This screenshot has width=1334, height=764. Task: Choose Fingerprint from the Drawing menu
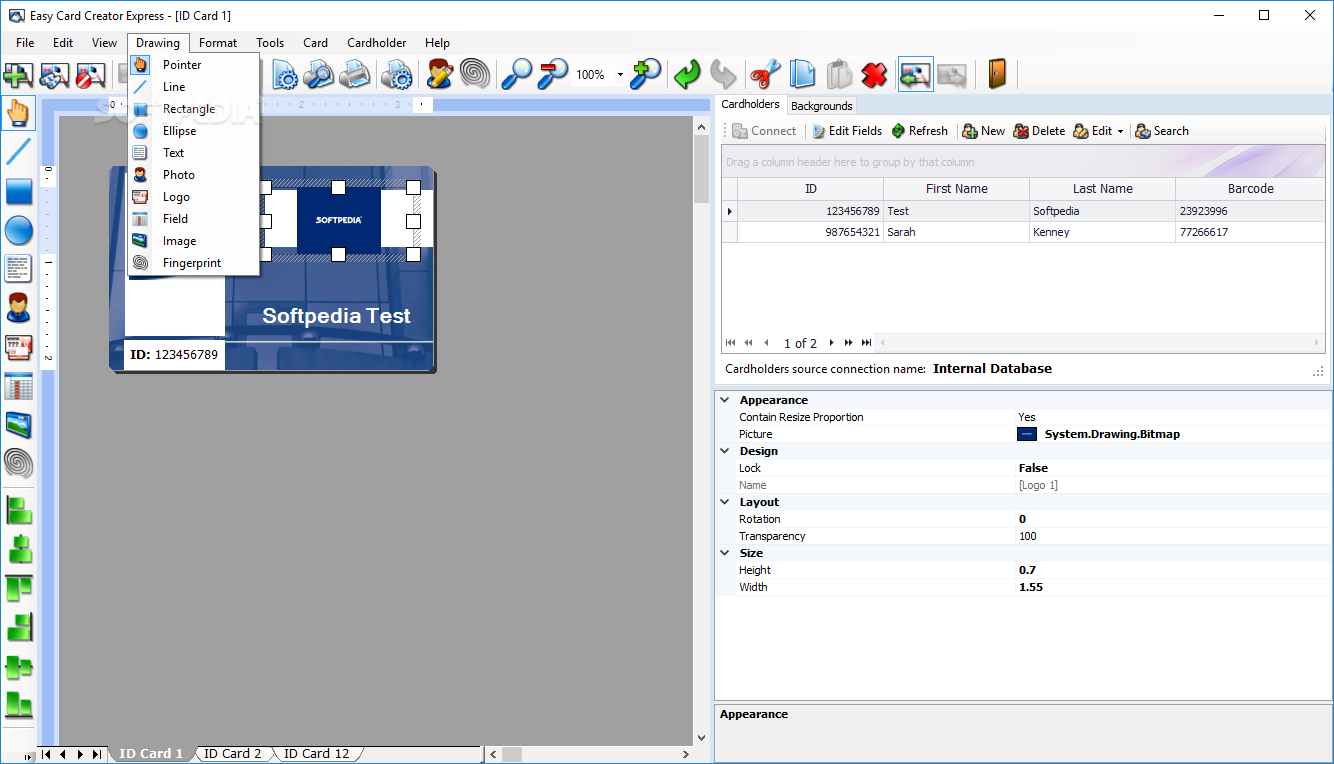(x=193, y=263)
